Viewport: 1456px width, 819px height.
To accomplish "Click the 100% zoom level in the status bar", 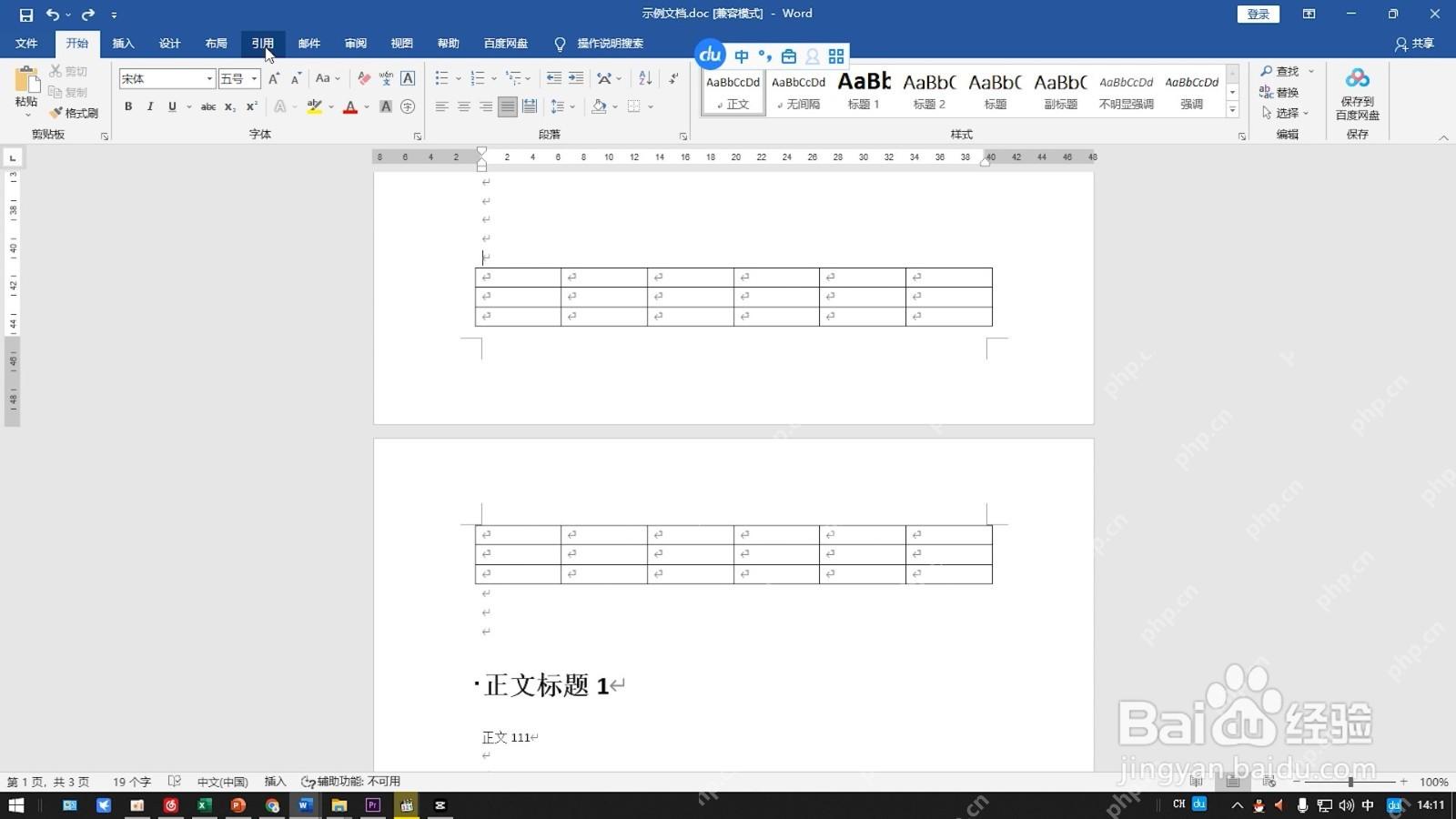I will coord(1434,782).
